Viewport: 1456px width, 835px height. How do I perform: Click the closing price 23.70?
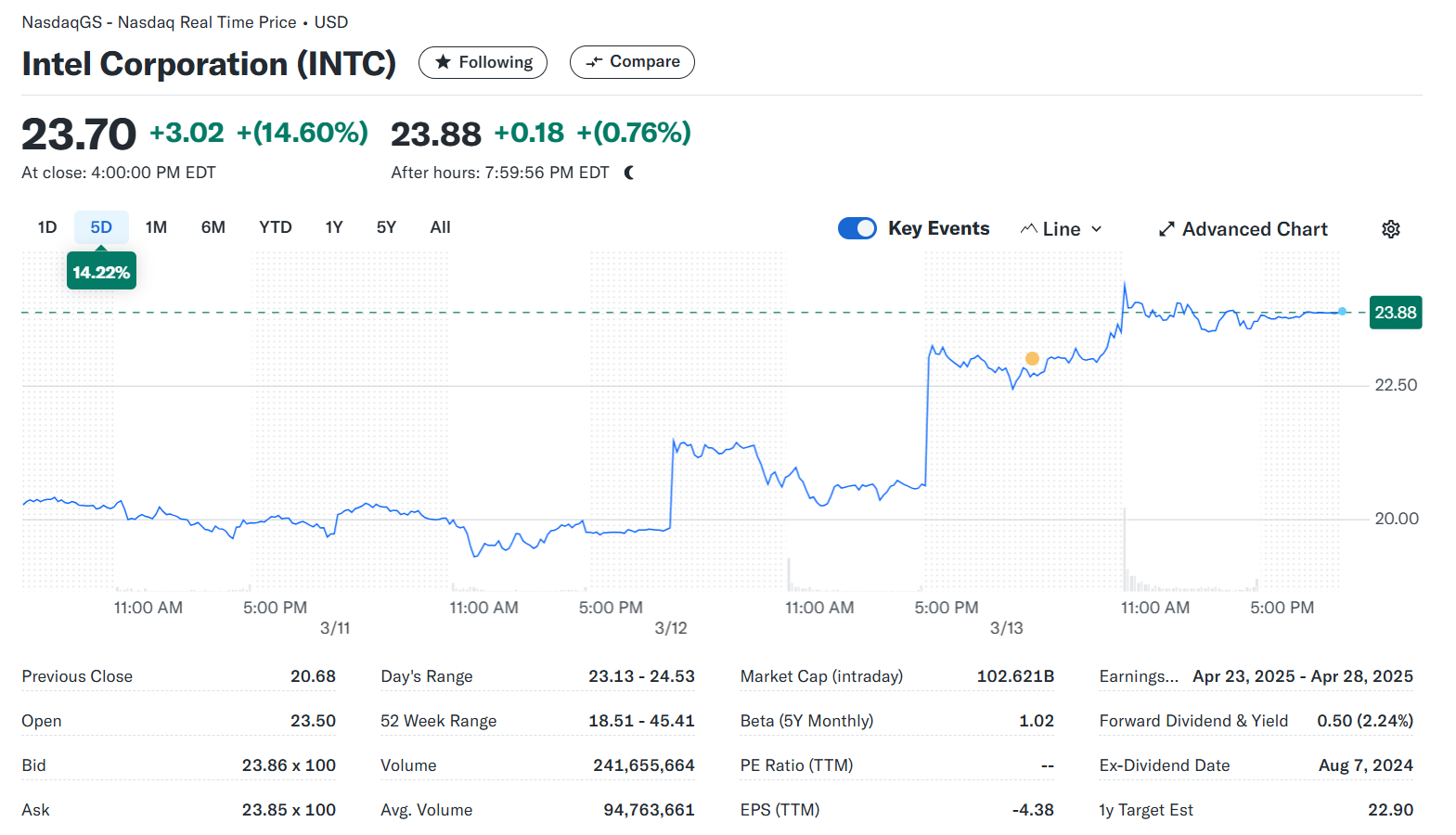coord(79,135)
